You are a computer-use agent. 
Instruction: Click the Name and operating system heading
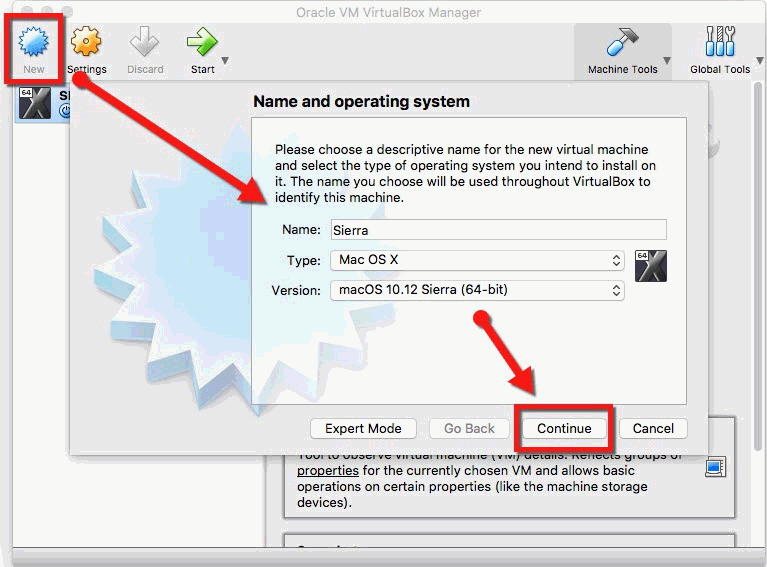tap(361, 102)
